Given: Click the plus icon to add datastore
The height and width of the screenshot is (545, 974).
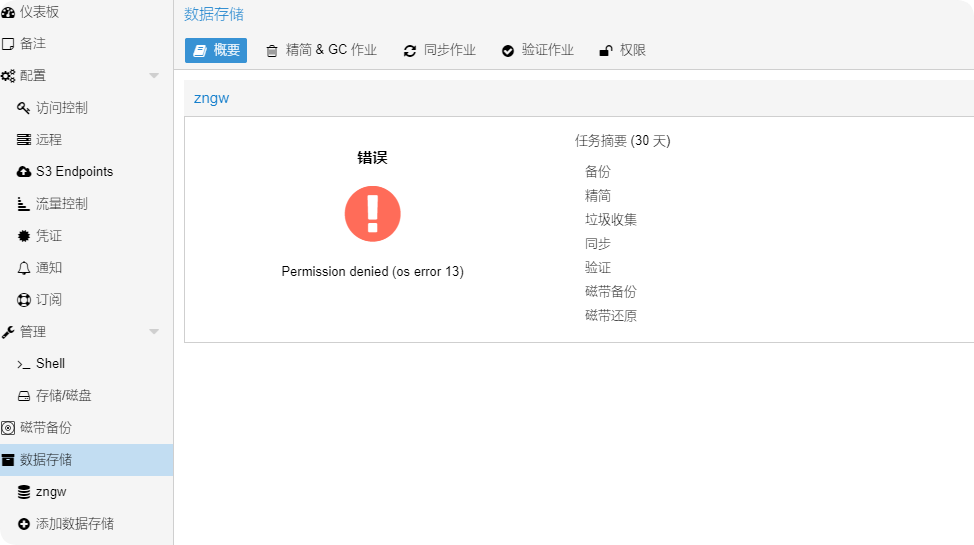Looking at the screenshot, I should (24, 524).
